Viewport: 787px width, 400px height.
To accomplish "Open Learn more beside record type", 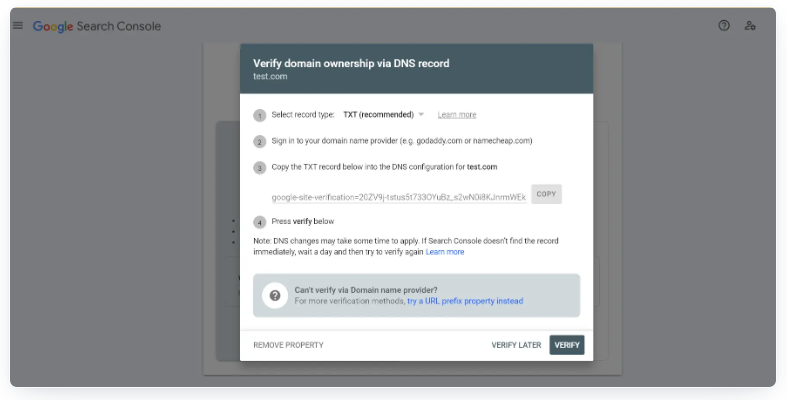I will coord(457,115).
